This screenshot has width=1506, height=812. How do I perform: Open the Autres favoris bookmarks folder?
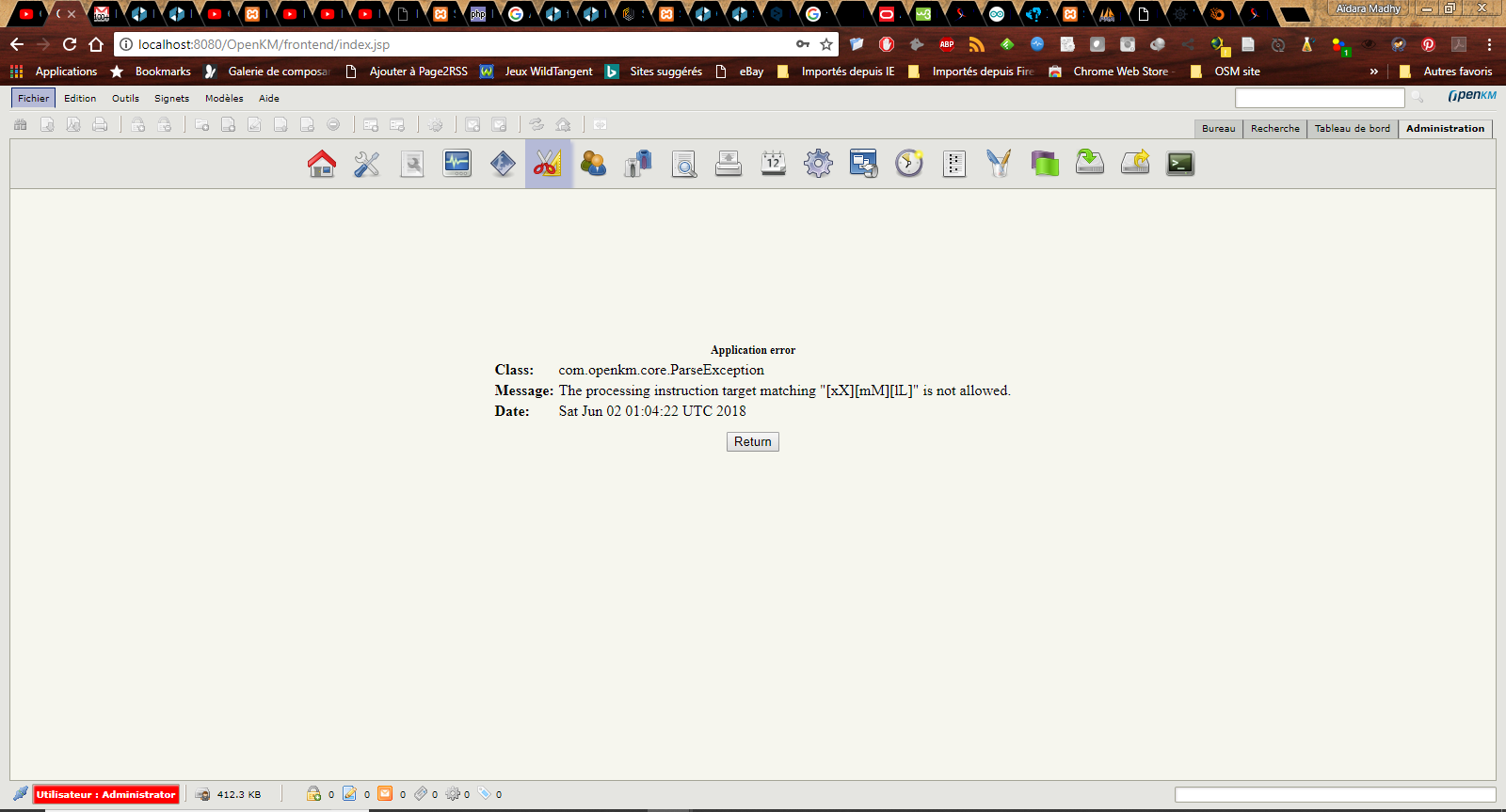click(x=1448, y=72)
